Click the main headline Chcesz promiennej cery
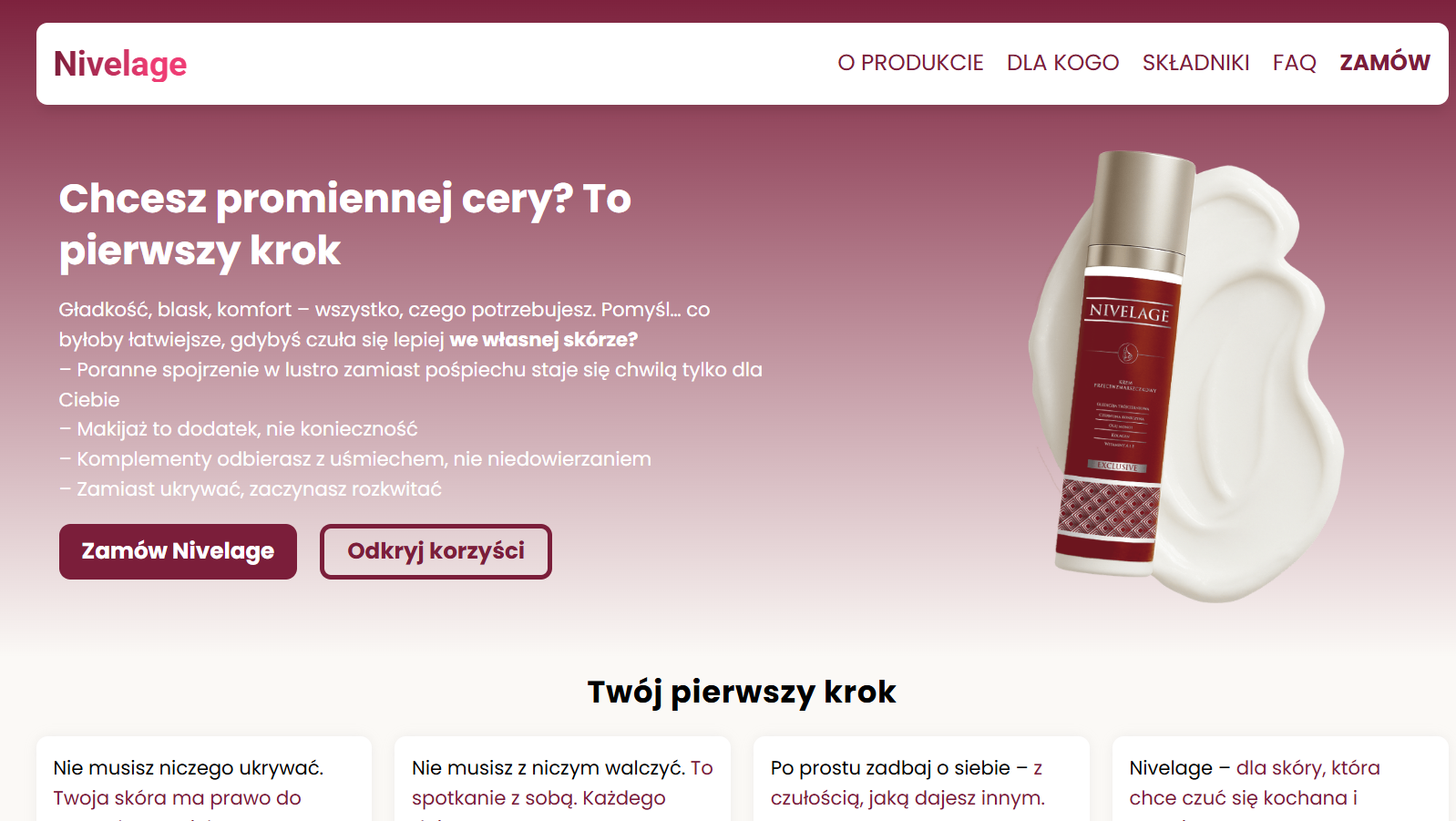The width and height of the screenshot is (1456, 821). pyautogui.click(x=344, y=224)
